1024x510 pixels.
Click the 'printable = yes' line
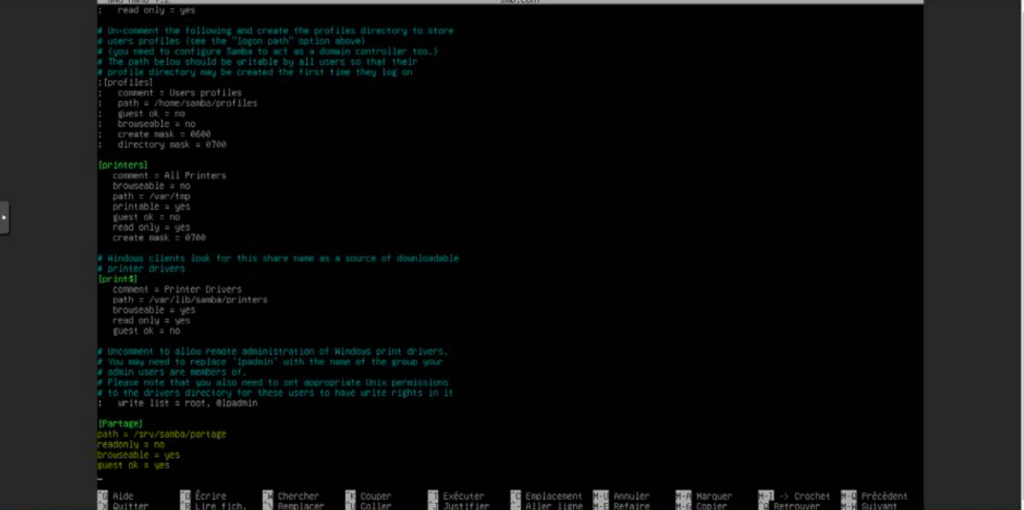click(x=151, y=206)
